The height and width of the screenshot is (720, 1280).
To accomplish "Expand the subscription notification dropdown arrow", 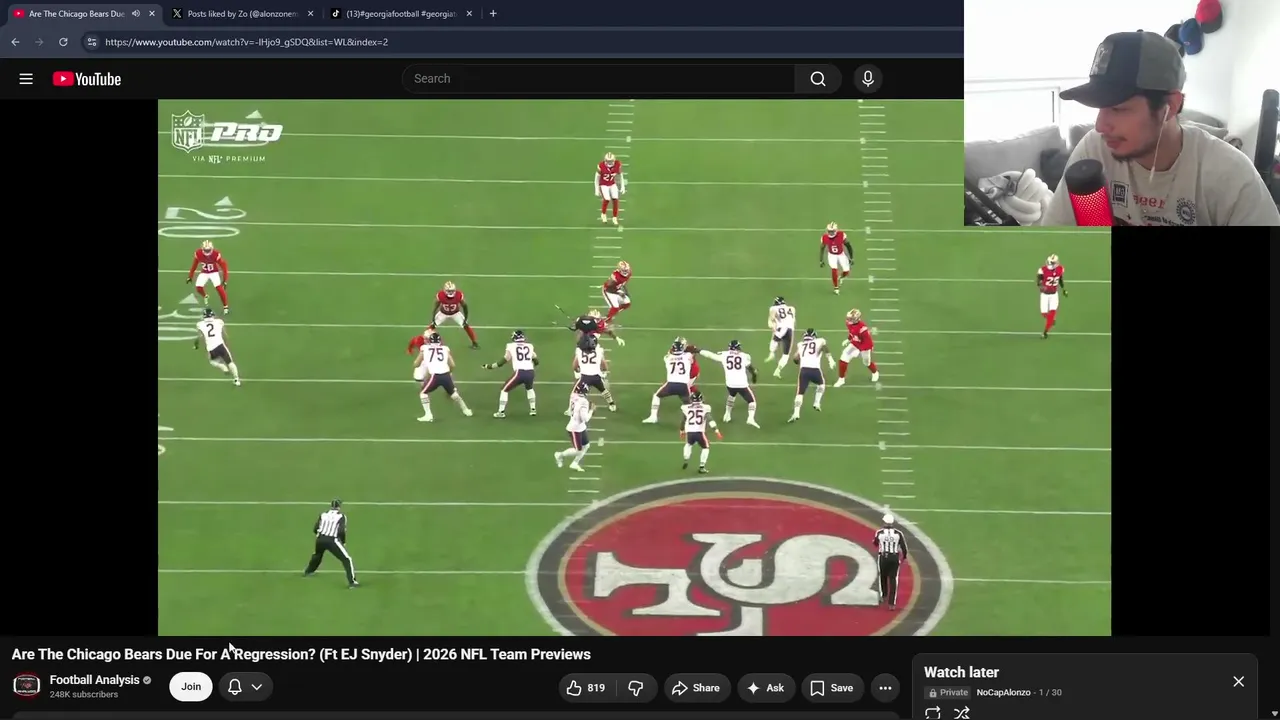I will point(257,687).
